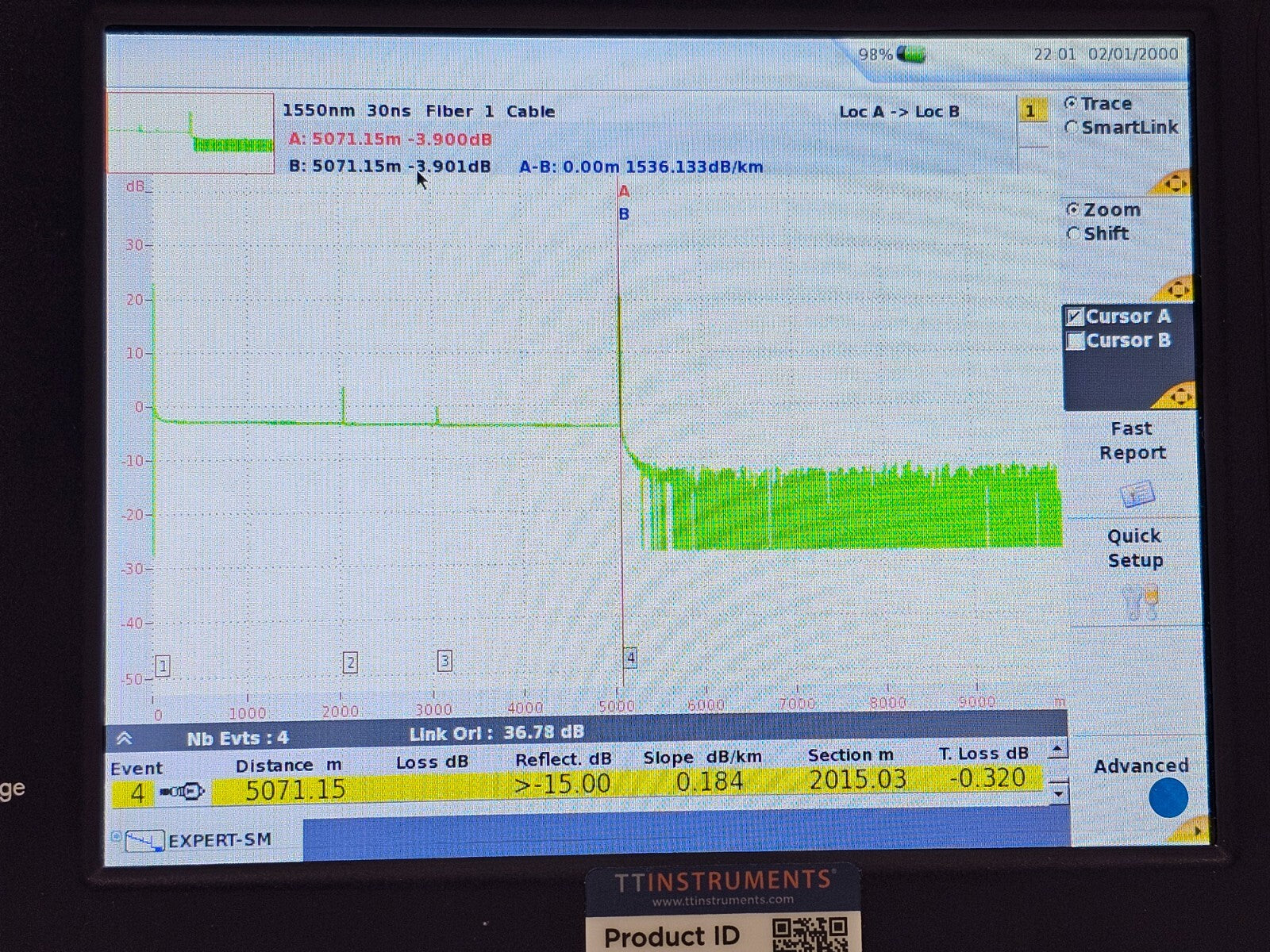Click the directional pad icon below Shift
1270x952 pixels.
[1180, 290]
